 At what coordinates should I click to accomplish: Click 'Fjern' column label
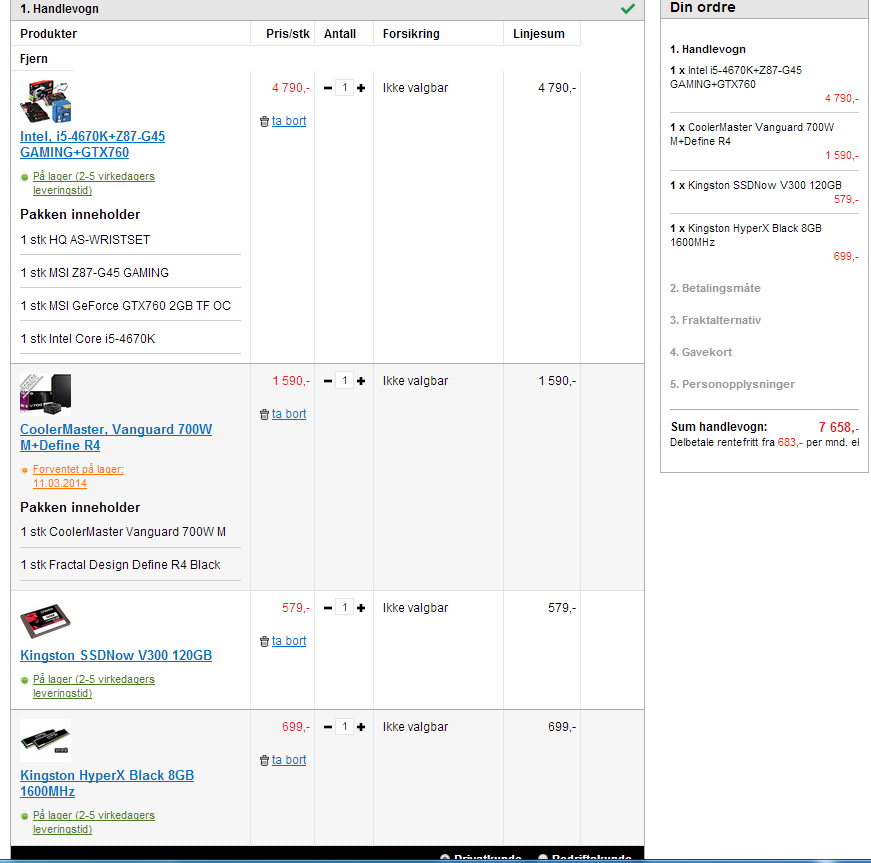[x=34, y=59]
